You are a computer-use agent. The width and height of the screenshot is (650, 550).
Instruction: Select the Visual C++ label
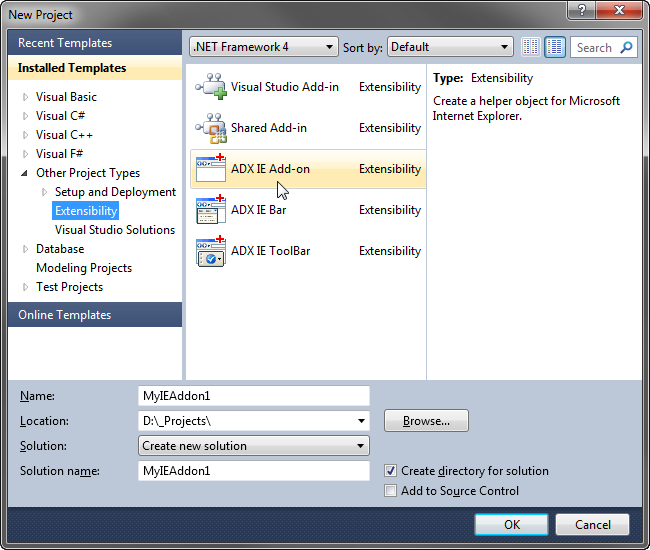64,135
